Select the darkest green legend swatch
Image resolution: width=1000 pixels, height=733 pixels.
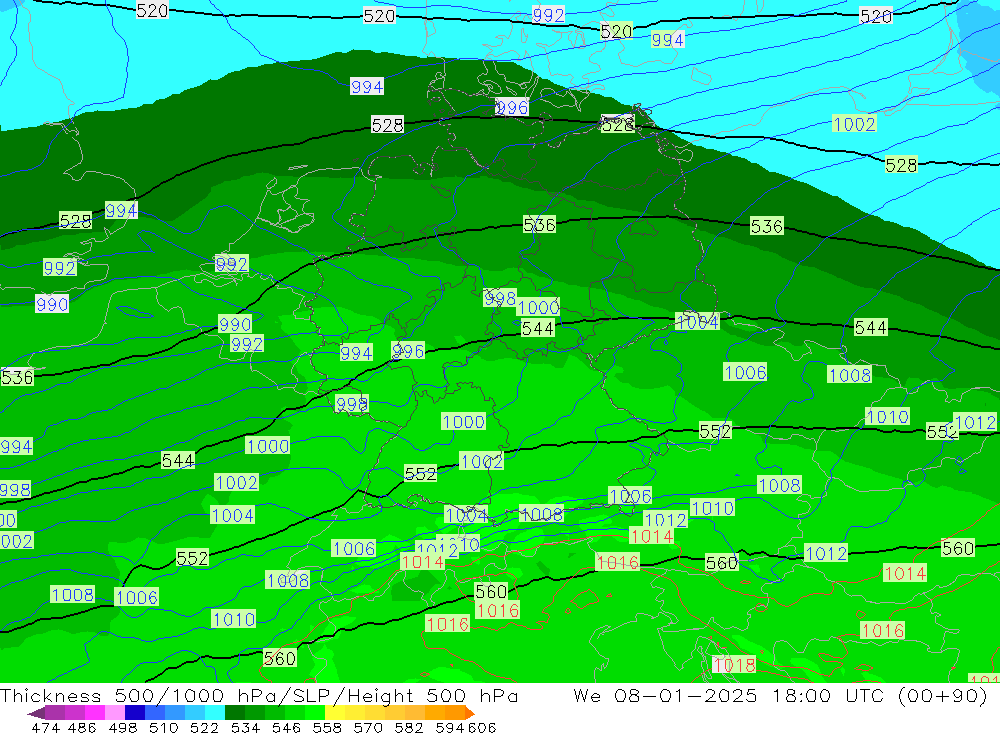click(235, 713)
